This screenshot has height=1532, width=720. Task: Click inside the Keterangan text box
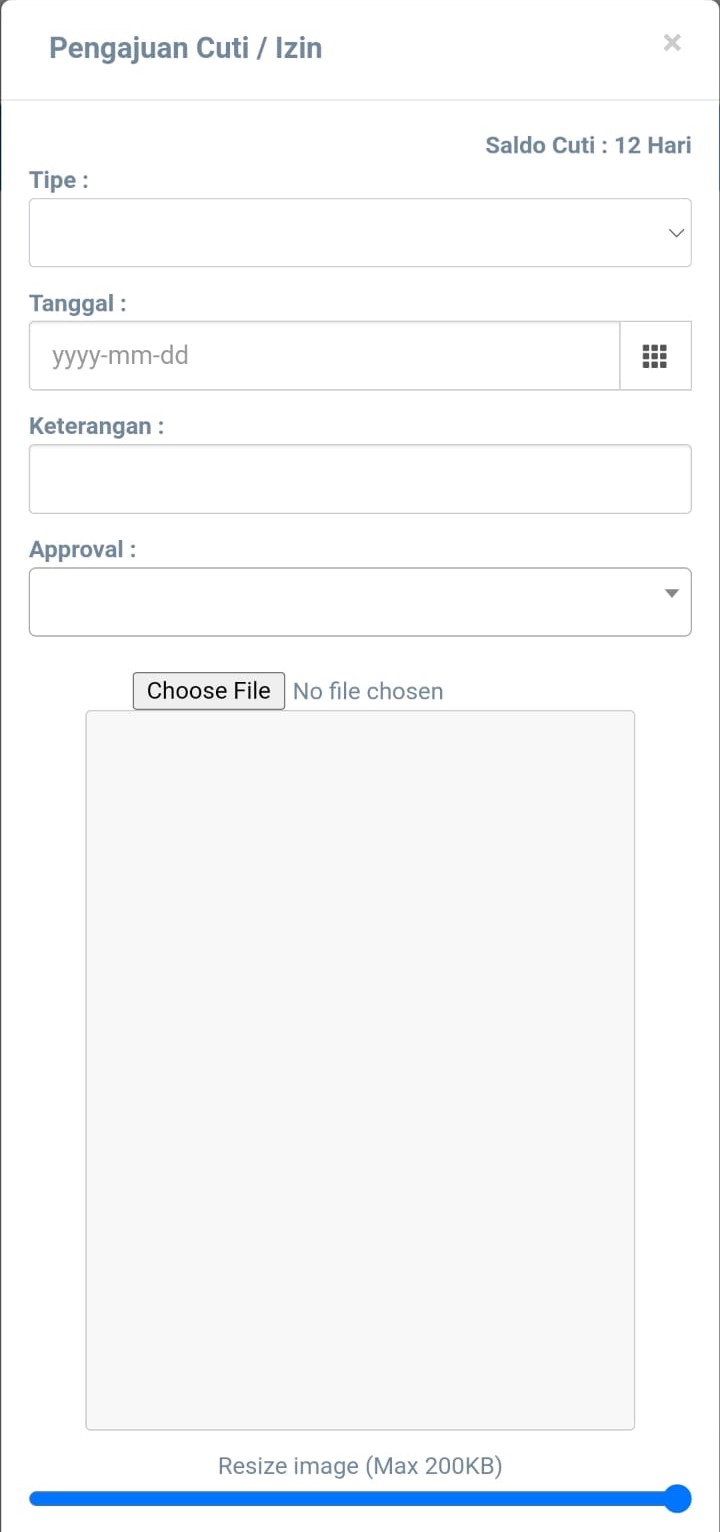360,479
